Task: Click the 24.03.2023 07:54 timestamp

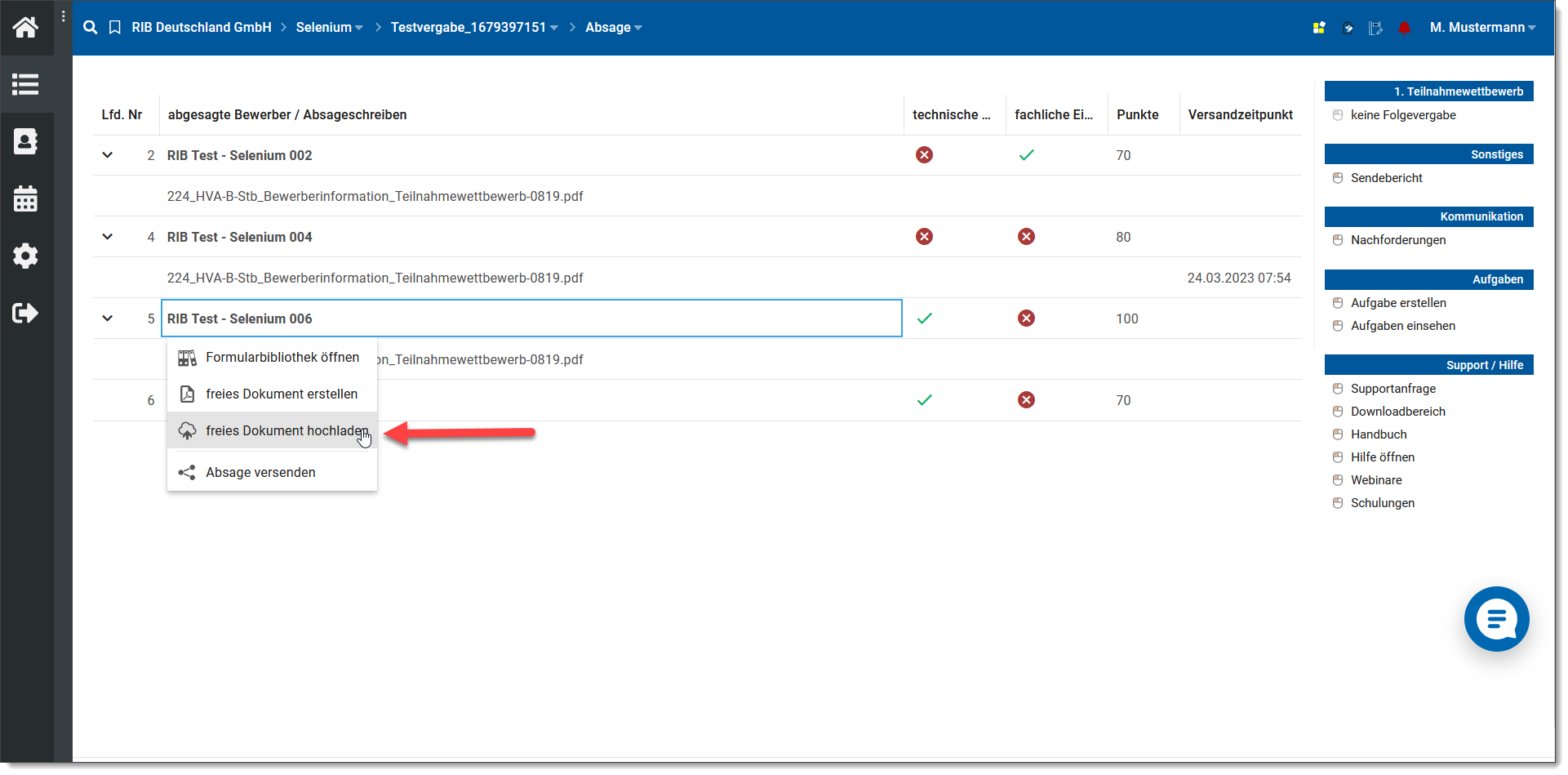Action: click(x=1239, y=278)
